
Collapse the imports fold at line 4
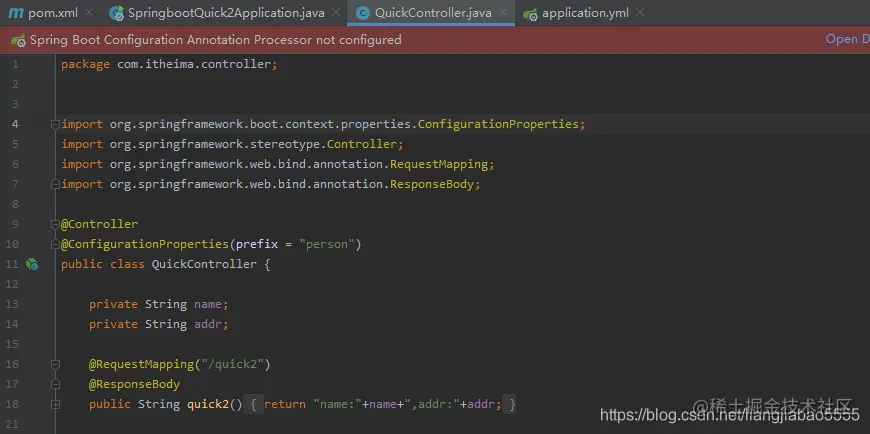pyautogui.click(x=55, y=124)
